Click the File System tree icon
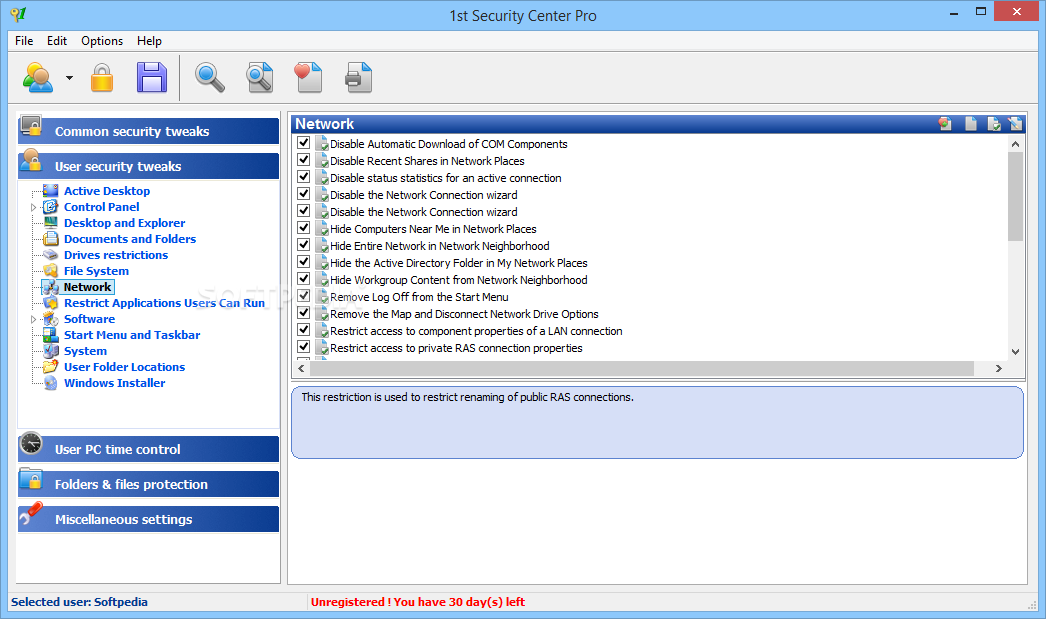Image resolution: width=1046 pixels, height=619 pixels. pyautogui.click(x=51, y=271)
